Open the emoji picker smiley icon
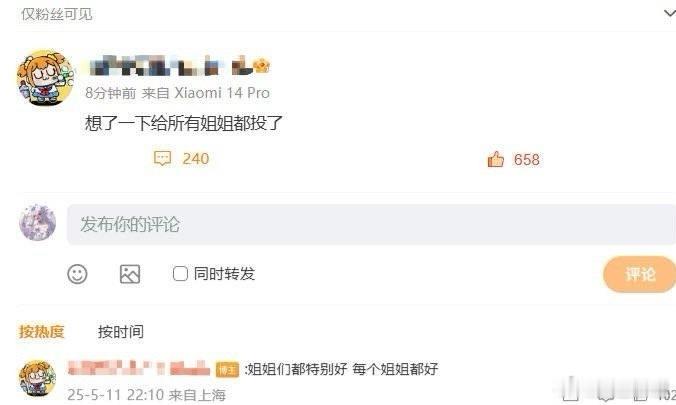This screenshot has height=405, width=676. [78, 274]
